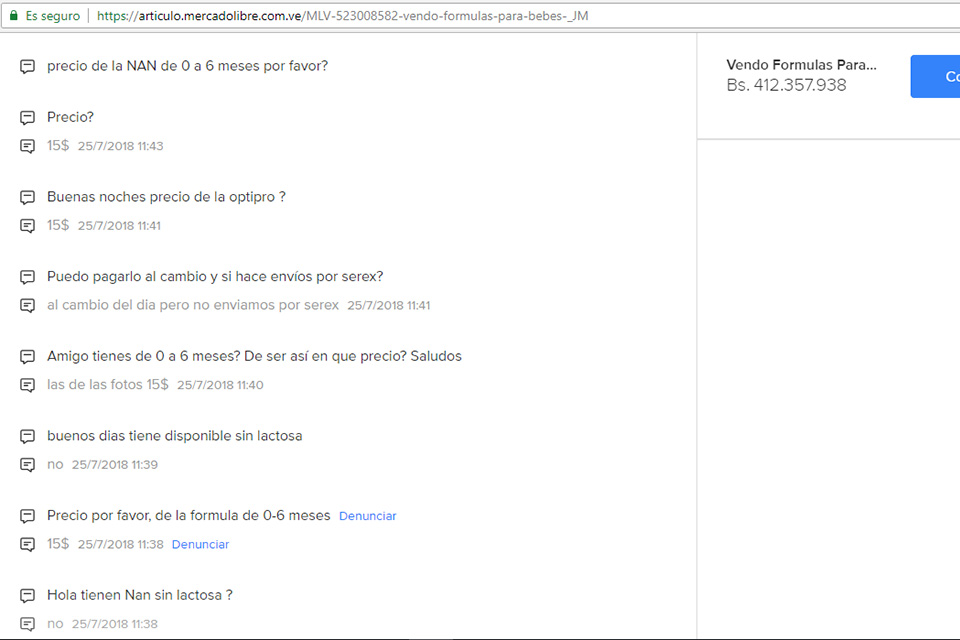This screenshot has height=640, width=960.
Task: Click the green secure padlock icon
Action: [x=12, y=16]
